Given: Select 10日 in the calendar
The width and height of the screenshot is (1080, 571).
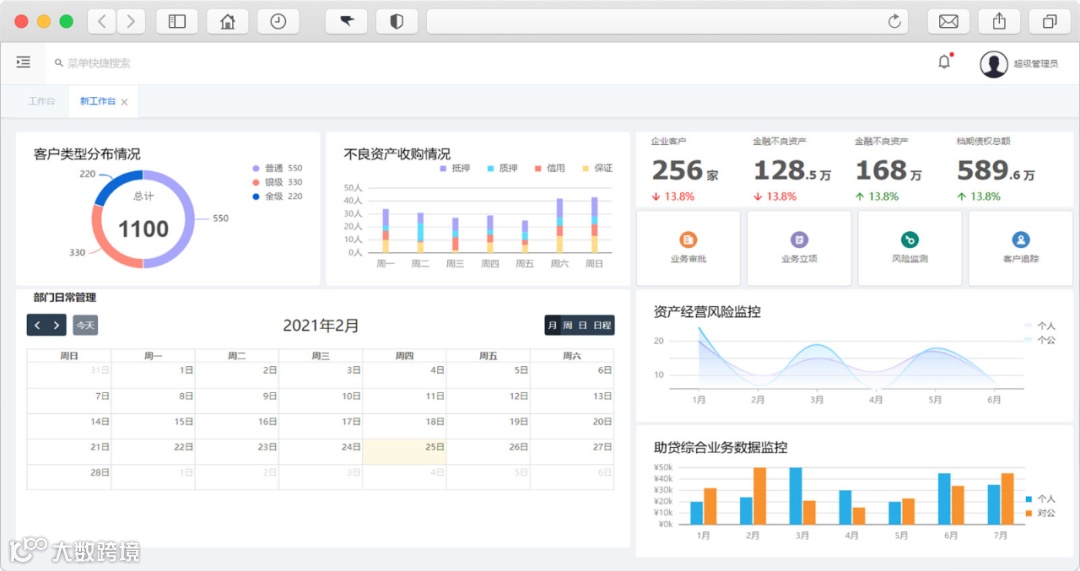Looking at the screenshot, I should [320, 401].
